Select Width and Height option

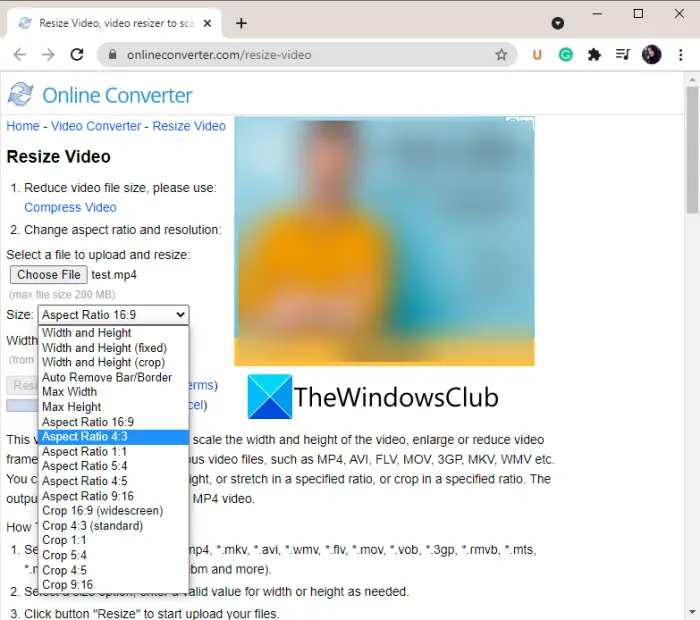click(113, 333)
